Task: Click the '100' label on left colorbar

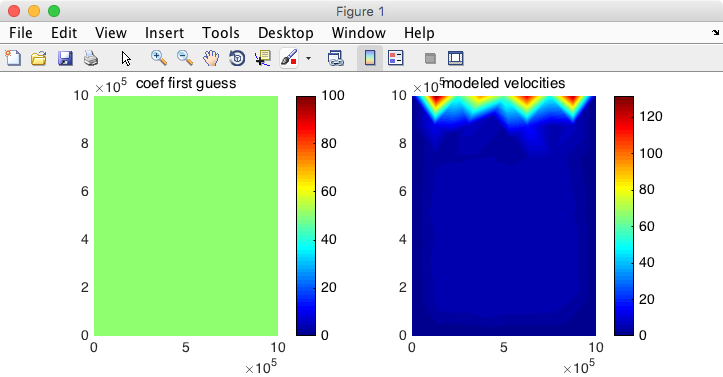Action: coord(333,95)
